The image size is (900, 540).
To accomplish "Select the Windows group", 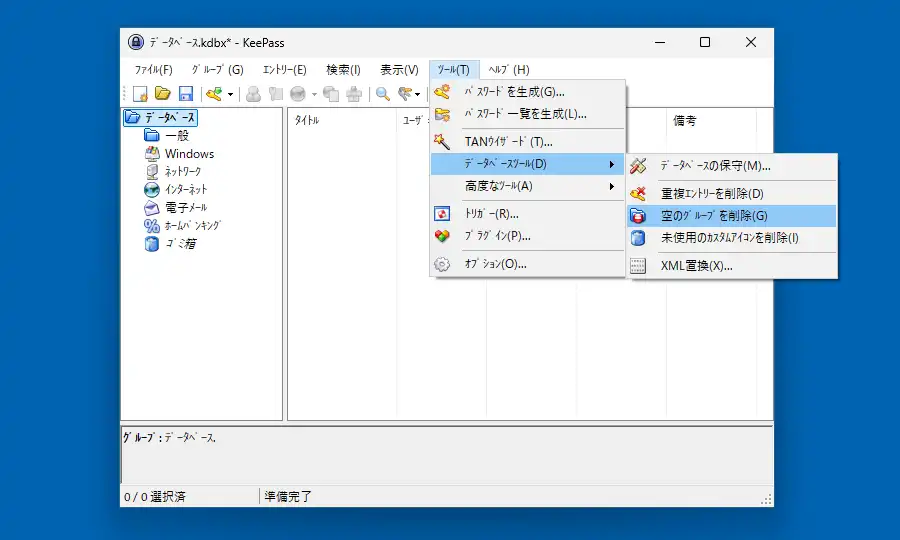I will tap(189, 154).
